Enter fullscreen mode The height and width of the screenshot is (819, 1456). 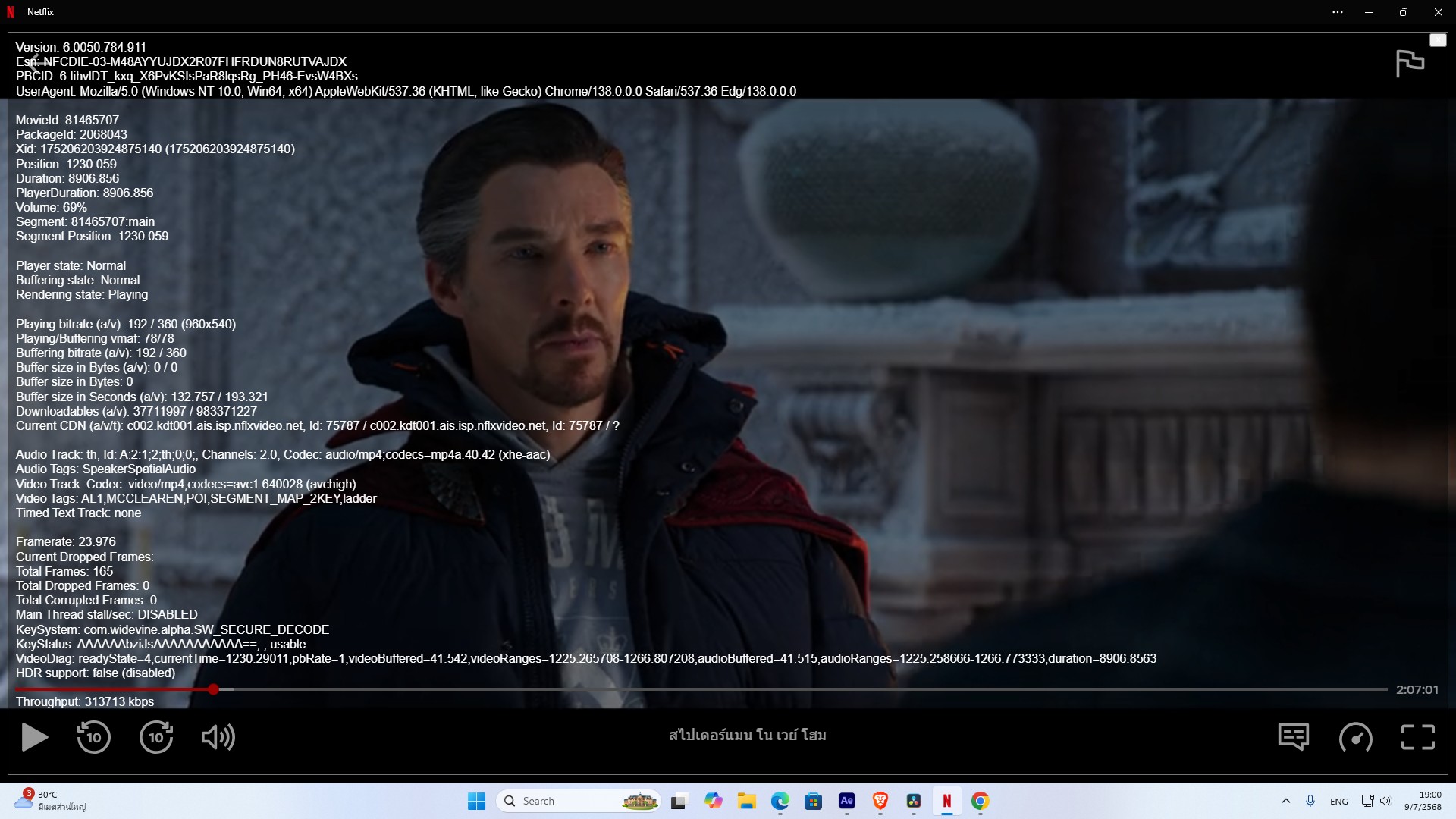tap(1417, 737)
